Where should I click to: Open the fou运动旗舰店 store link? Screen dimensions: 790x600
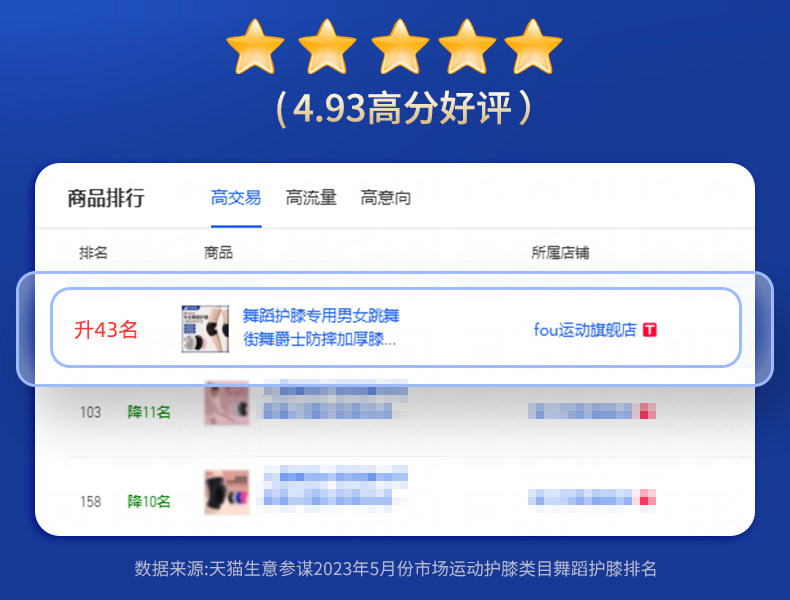point(585,330)
